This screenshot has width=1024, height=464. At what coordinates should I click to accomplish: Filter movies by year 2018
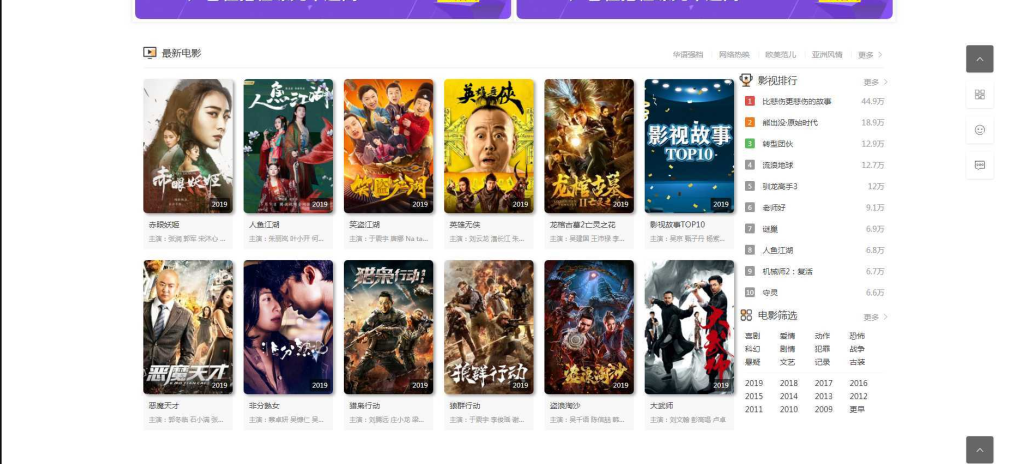[x=788, y=384]
